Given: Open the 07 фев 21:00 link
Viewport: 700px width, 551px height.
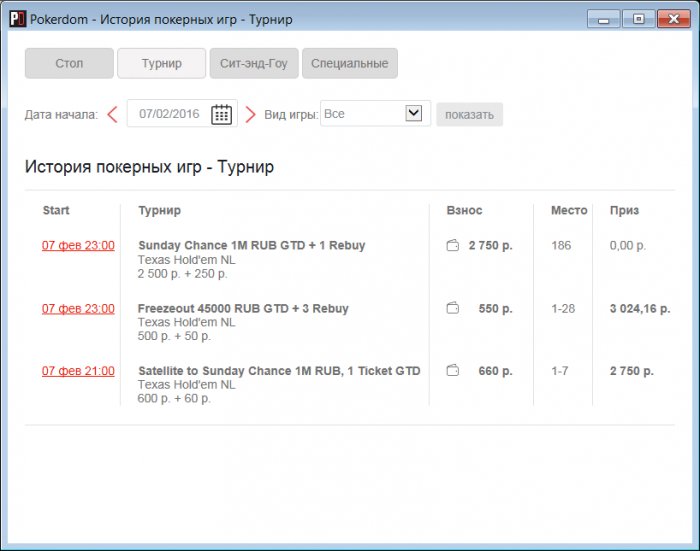Looking at the screenshot, I should click(x=78, y=371).
